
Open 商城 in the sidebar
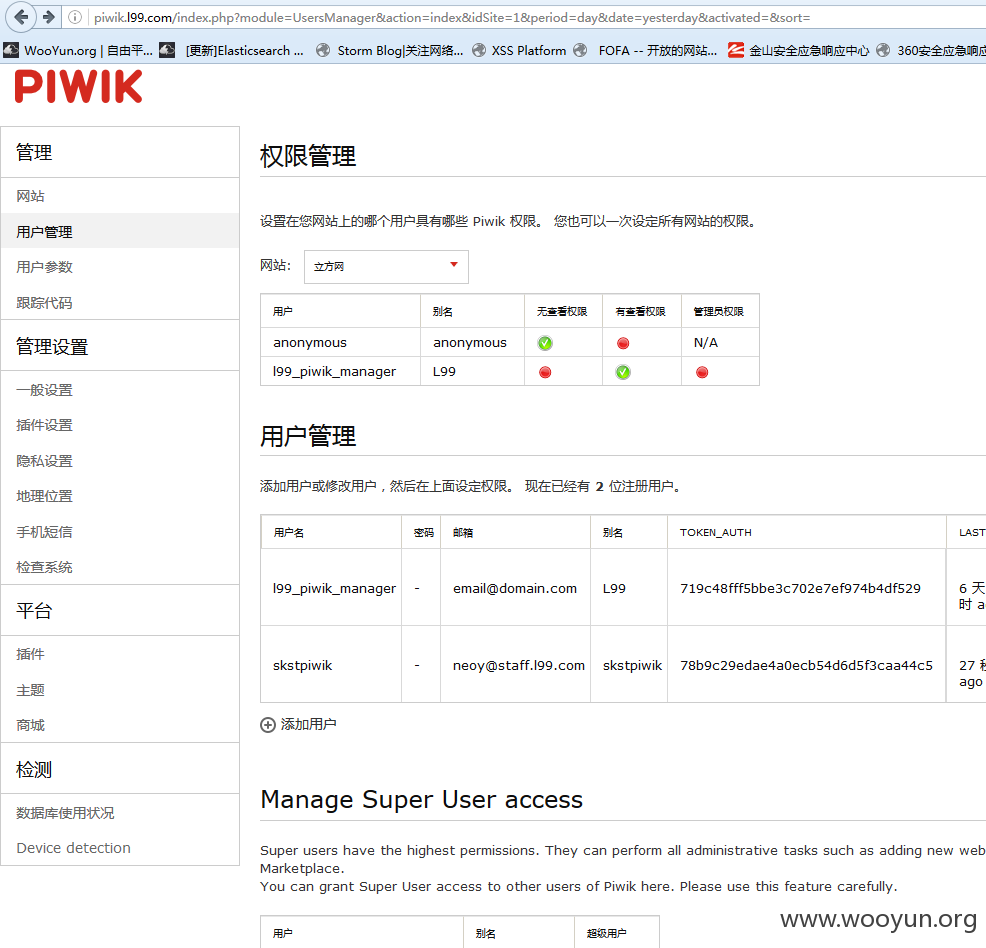(x=30, y=725)
